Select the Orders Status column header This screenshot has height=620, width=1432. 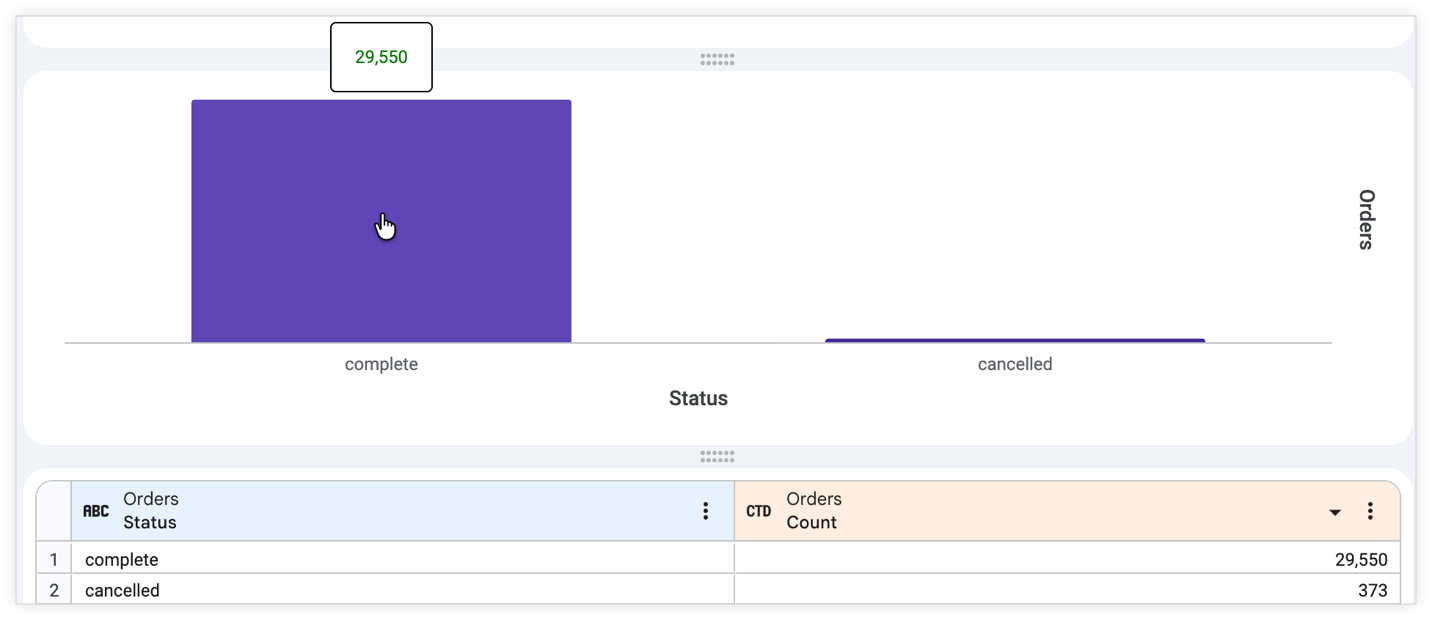403,511
